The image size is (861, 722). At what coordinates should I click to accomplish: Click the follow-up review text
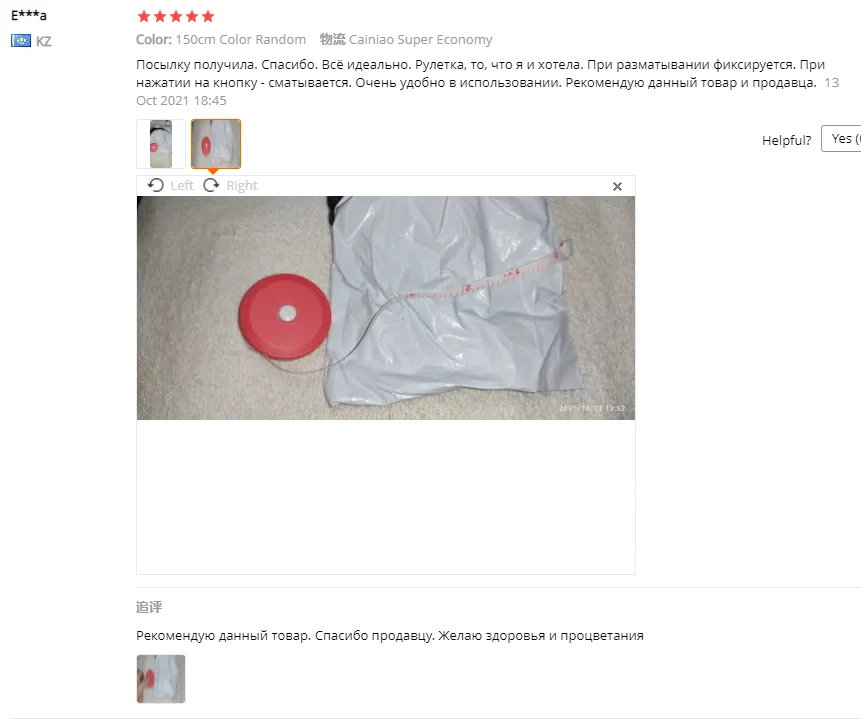coord(390,636)
